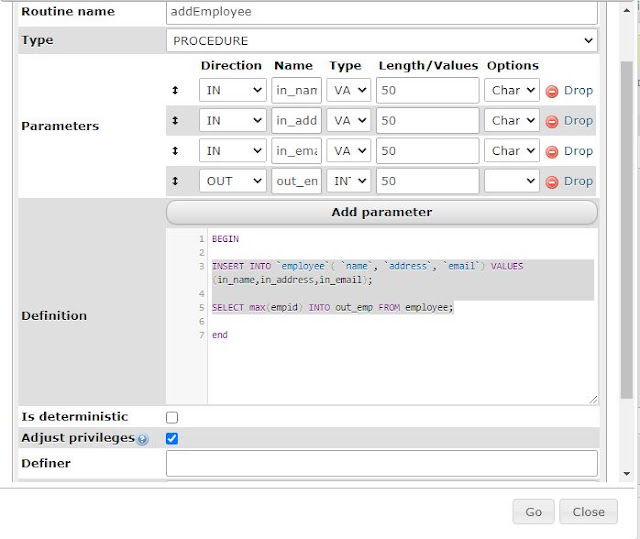Open the Direction dropdown for the in_address parameter
The width and height of the screenshot is (640, 539).
[233, 120]
